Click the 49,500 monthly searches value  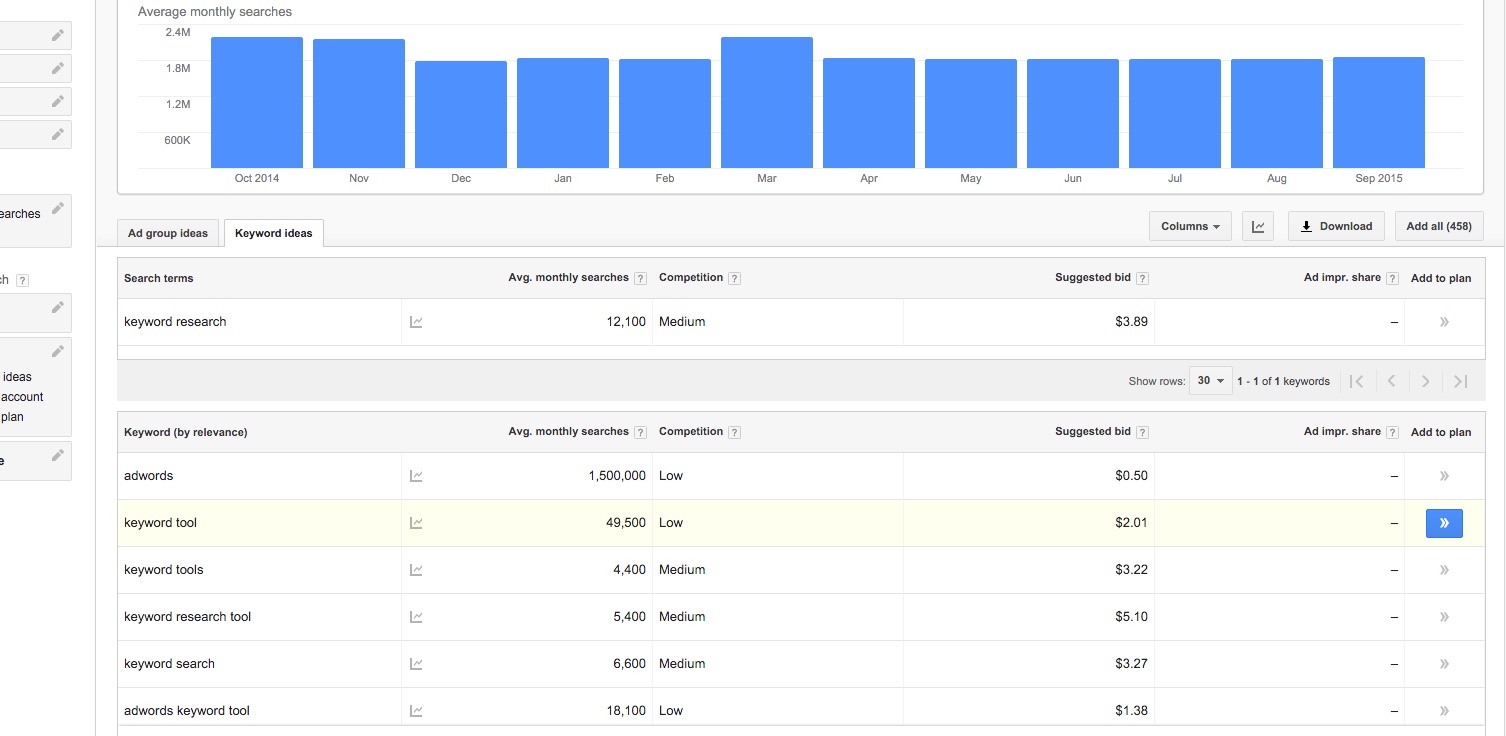coord(626,523)
